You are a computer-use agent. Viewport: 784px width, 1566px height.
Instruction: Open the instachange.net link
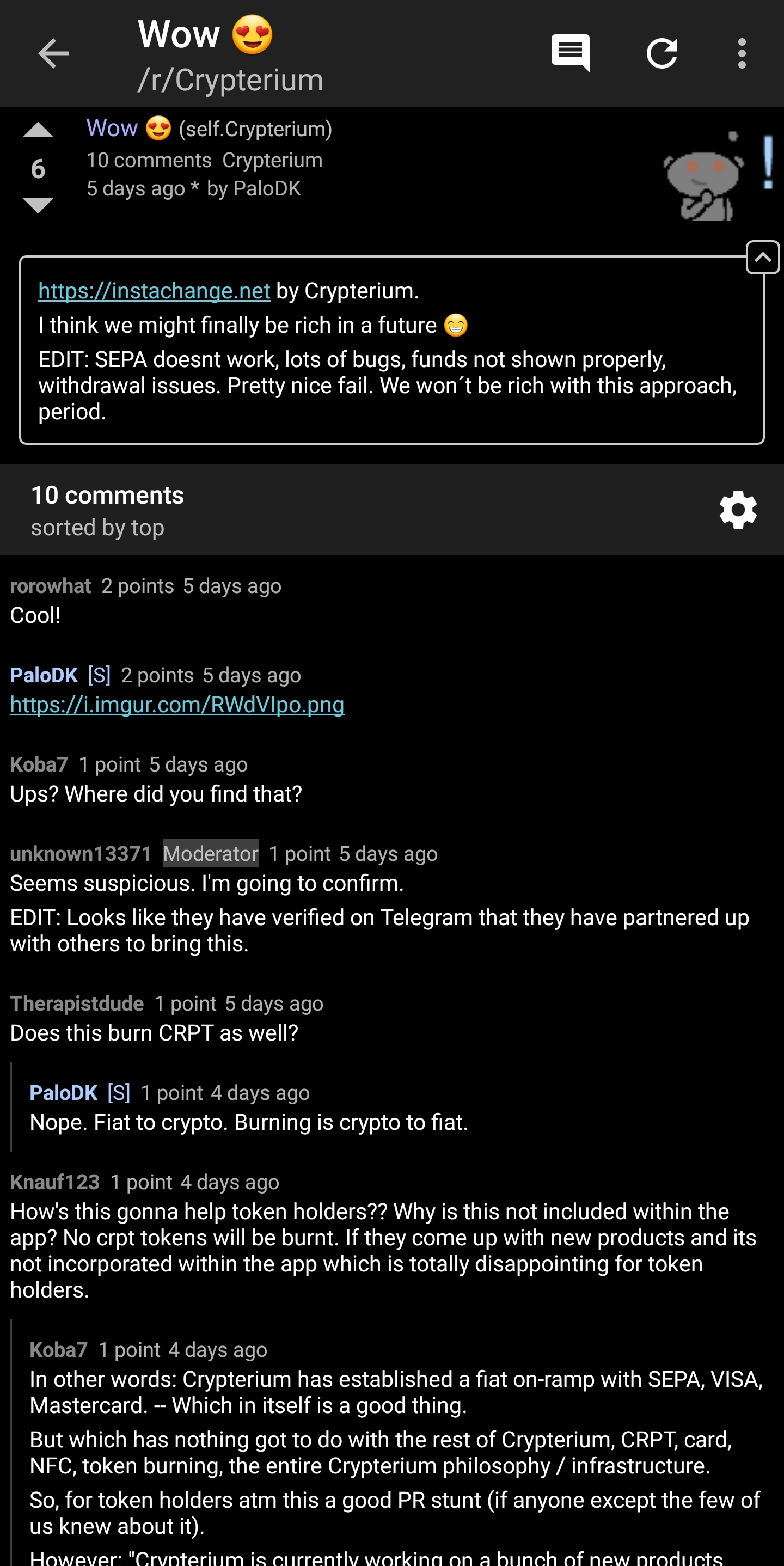pyautogui.click(x=153, y=291)
